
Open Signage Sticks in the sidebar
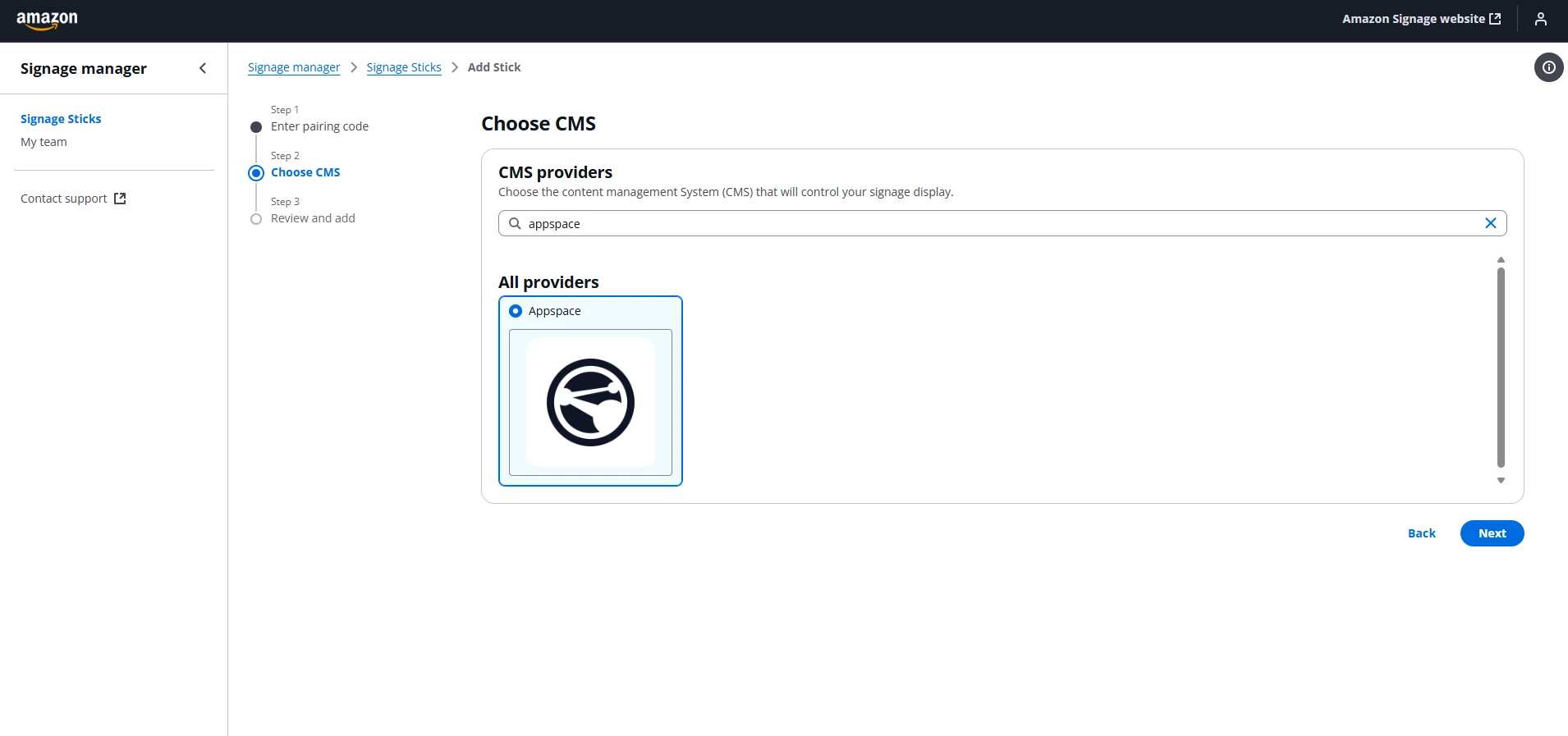(61, 119)
